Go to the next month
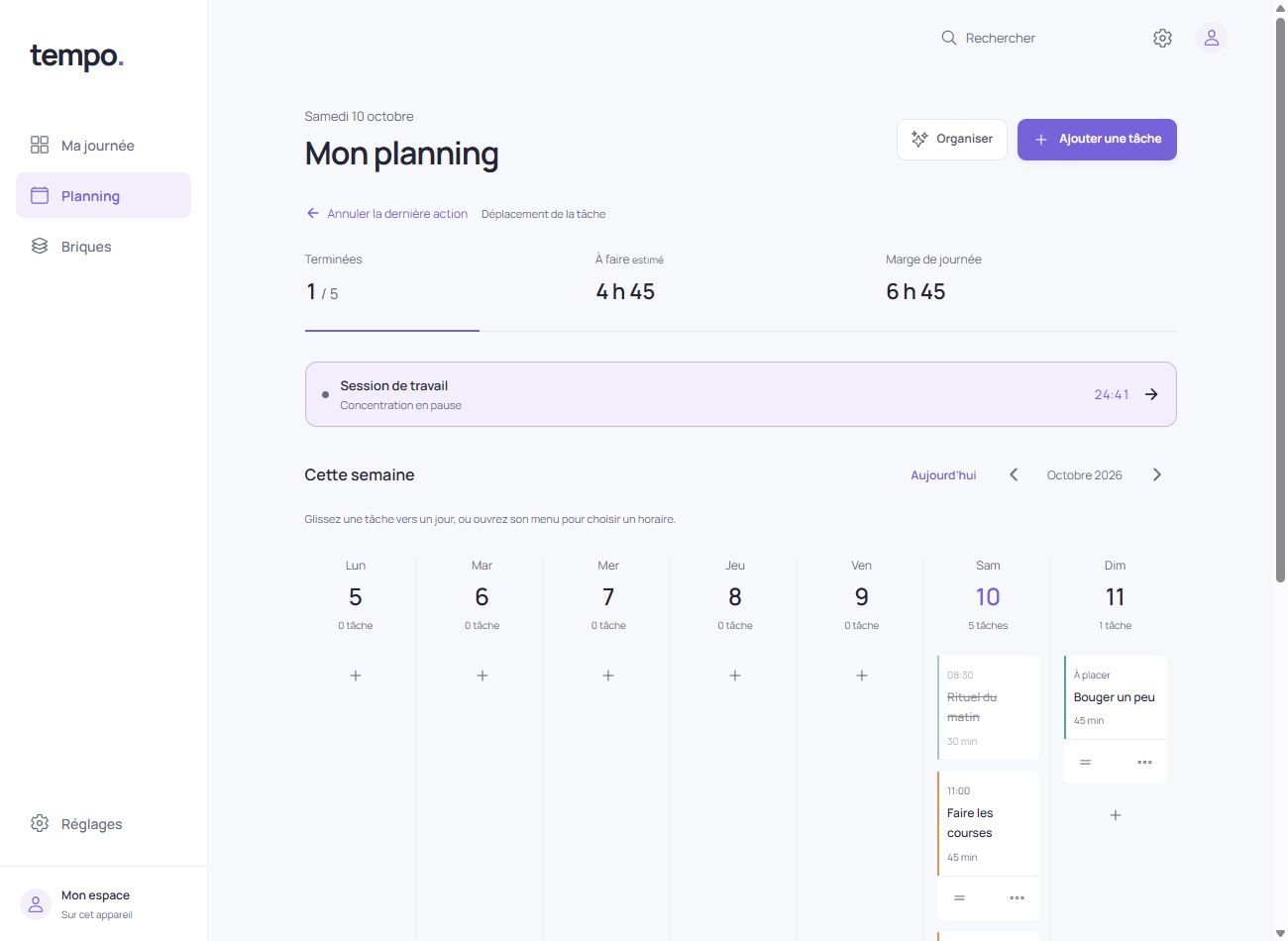This screenshot has height=941, width=1288. pos(1156,475)
